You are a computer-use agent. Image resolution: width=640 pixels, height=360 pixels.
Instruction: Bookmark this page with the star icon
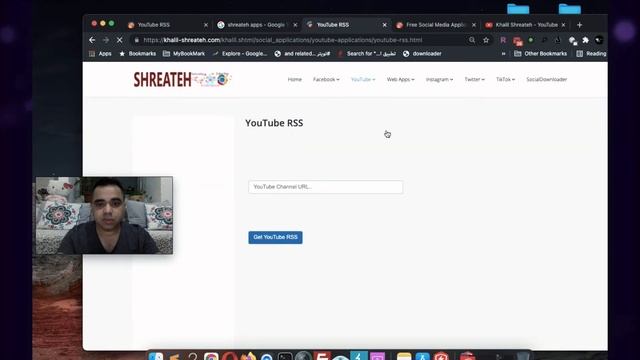click(486, 40)
